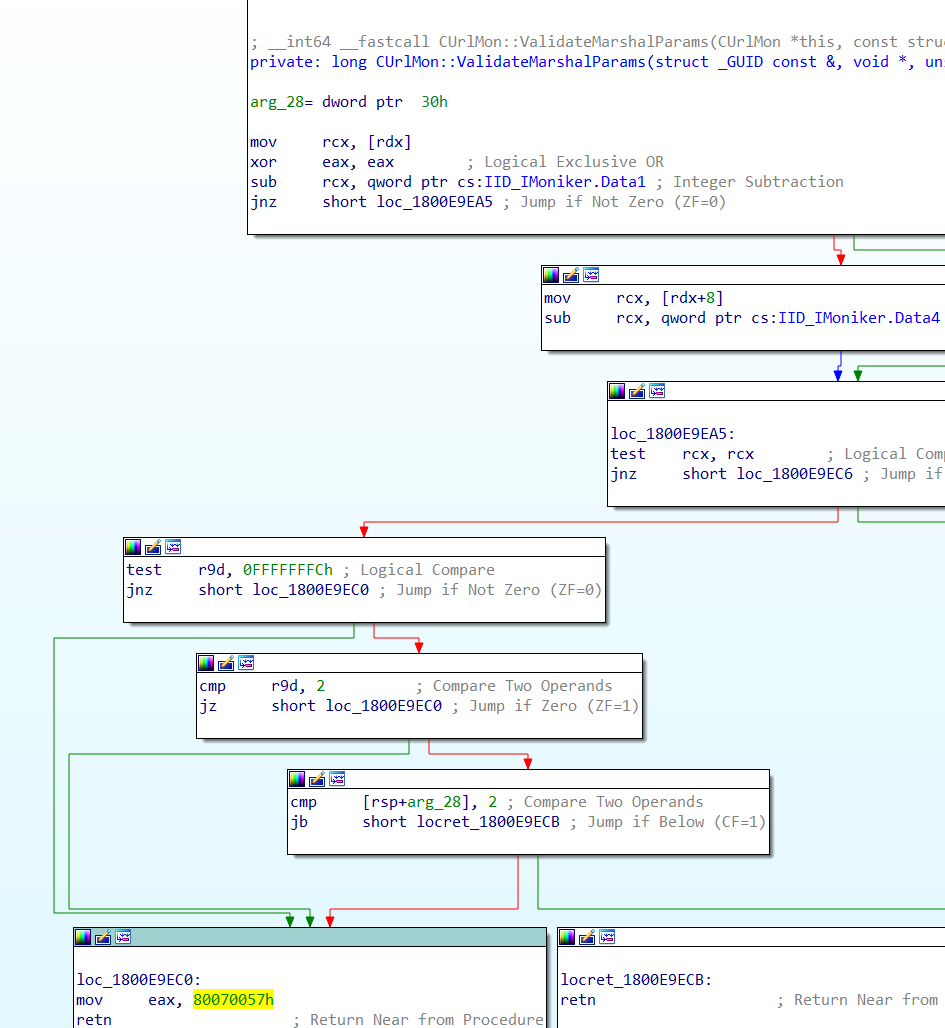This screenshot has width=945, height=1028.
Task: Open the node color picker on the loc_1800E9EA5 block
Action: tap(617, 391)
